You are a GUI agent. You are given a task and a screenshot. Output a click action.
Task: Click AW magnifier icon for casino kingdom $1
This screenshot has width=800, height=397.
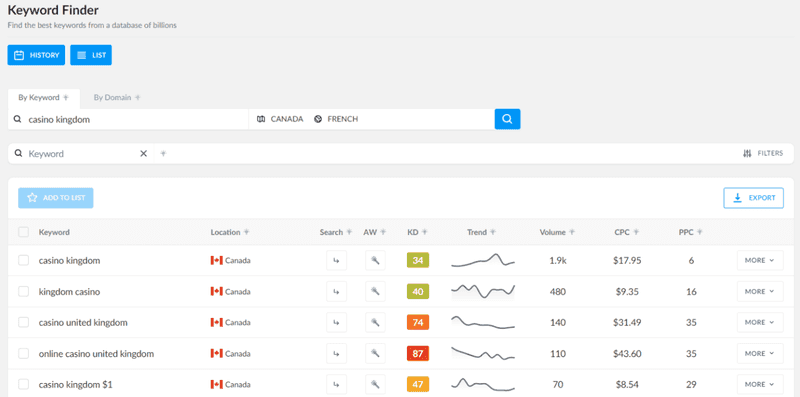click(x=375, y=384)
